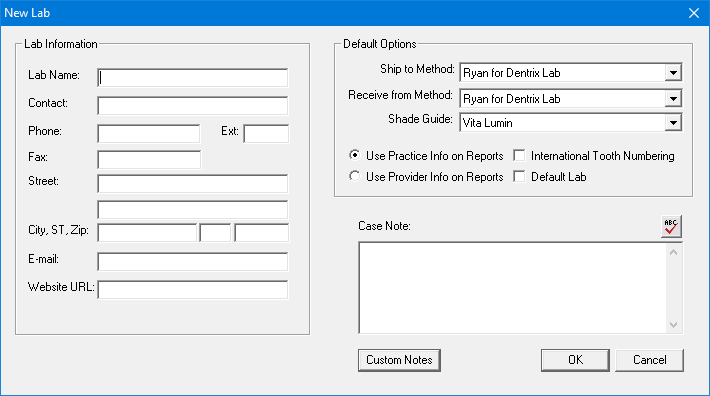The width and height of the screenshot is (710, 396).
Task: Click the Ext field
Action: [x=266, y=134]
